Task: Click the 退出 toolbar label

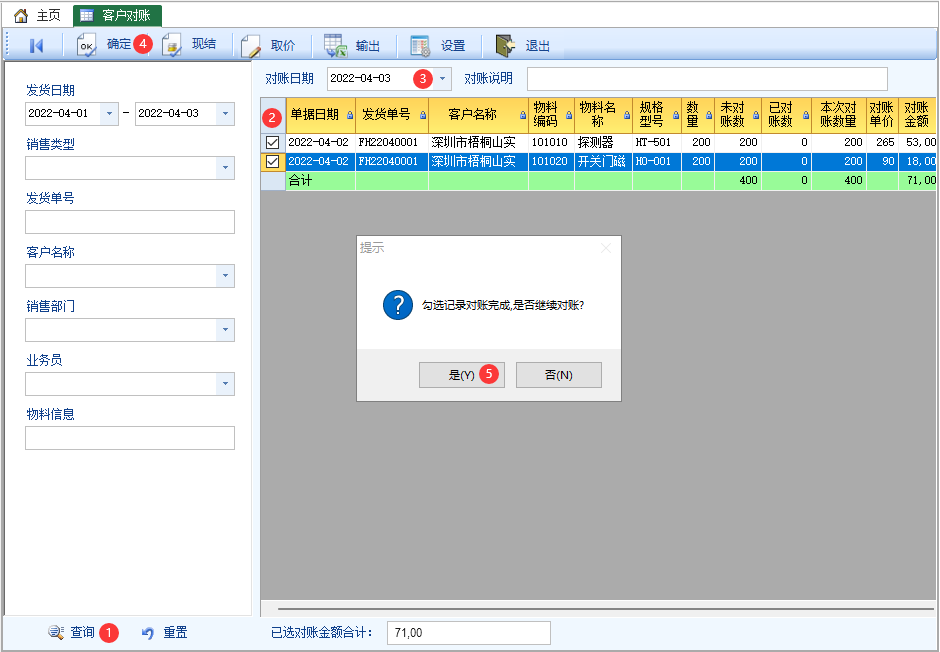Action: coord(538,46)
